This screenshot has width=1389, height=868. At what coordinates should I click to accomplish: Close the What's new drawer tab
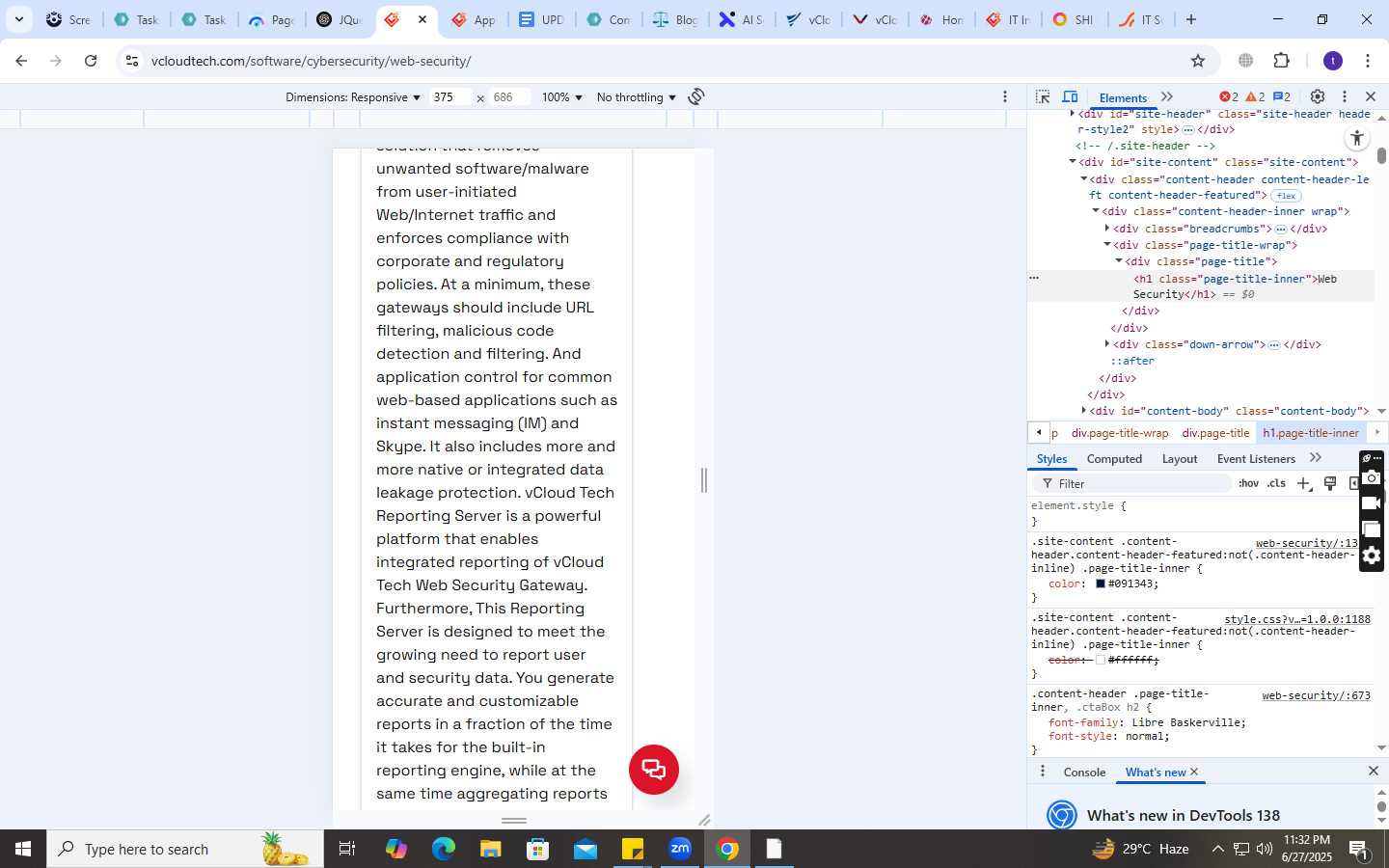pyautogui.click(x=1194, y=772)
